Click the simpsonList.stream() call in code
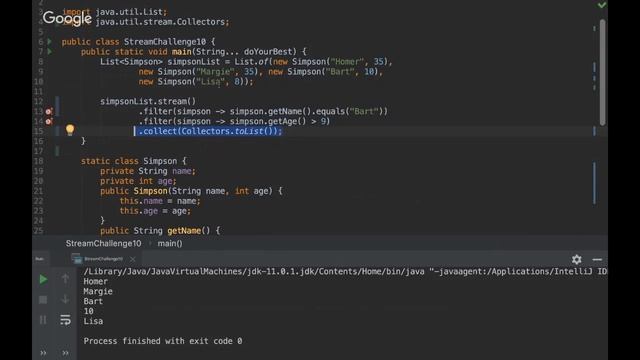Image resolution: width=640 pixels, height=360 pixels. [148, 101]
